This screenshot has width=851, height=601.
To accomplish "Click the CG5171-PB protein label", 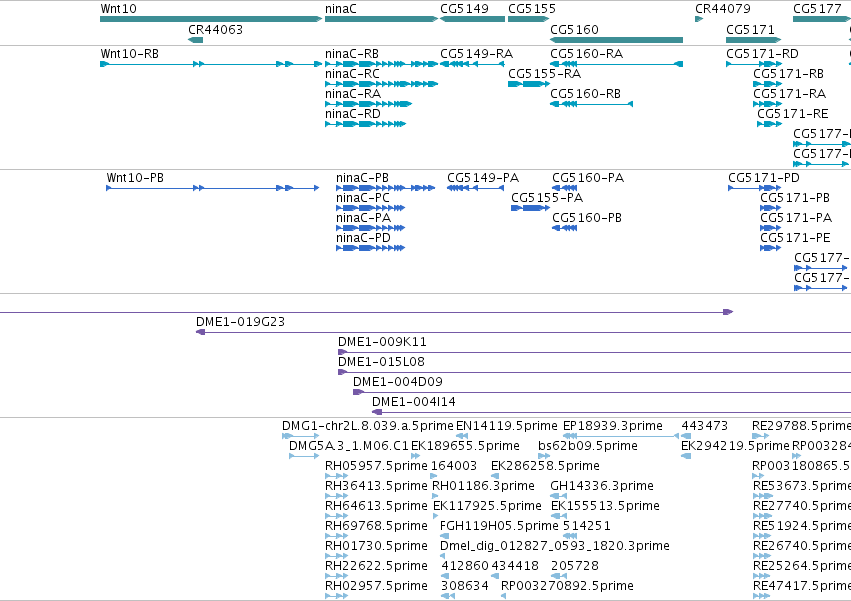I will 795,198.
